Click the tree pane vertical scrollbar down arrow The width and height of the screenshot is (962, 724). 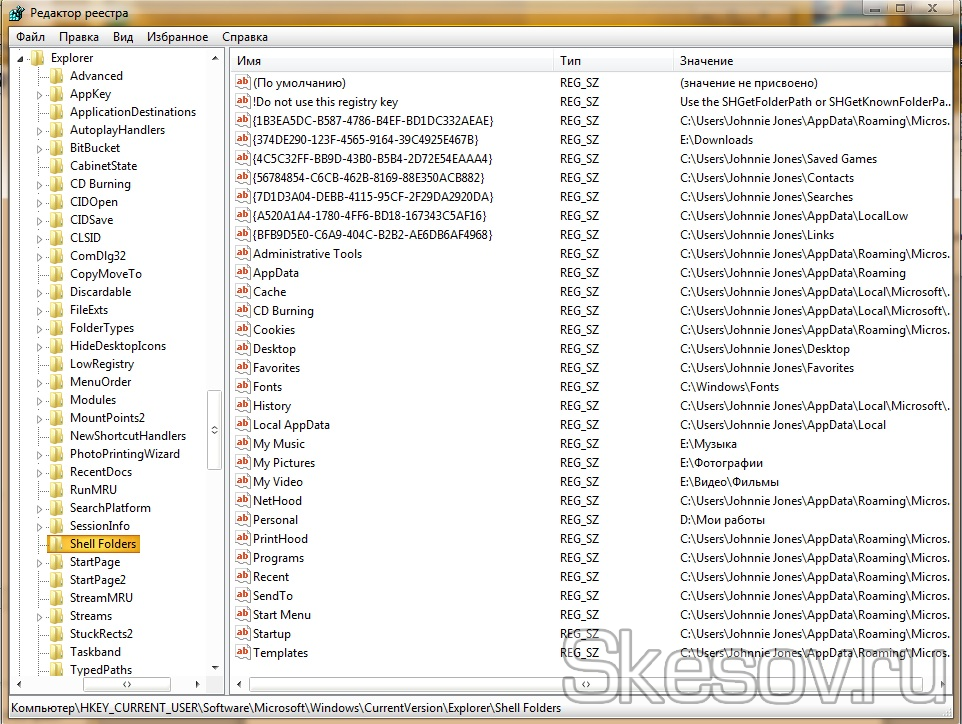(x=215, y=667)
